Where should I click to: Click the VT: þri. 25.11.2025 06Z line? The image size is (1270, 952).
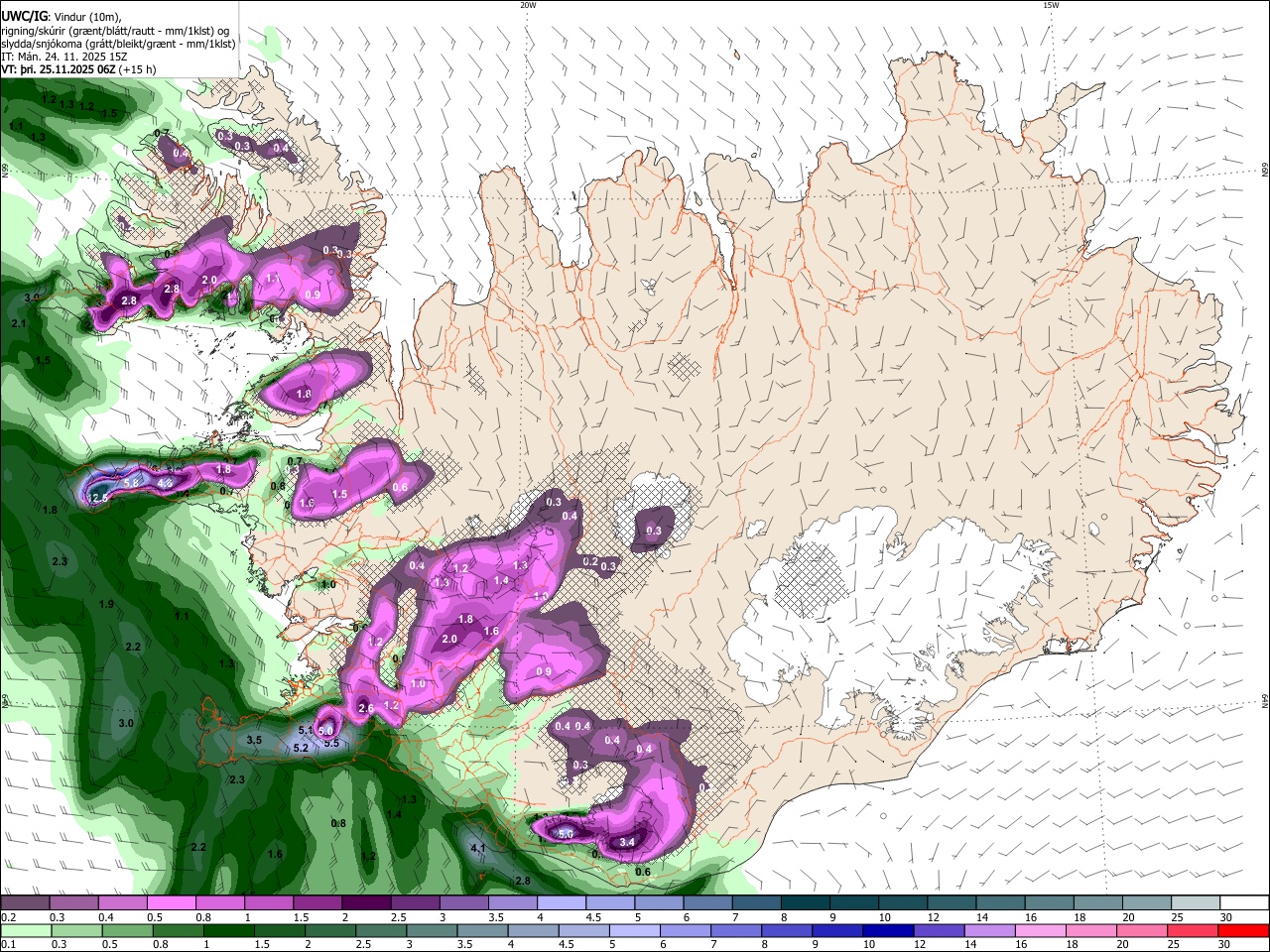click(x=78, y=69)
